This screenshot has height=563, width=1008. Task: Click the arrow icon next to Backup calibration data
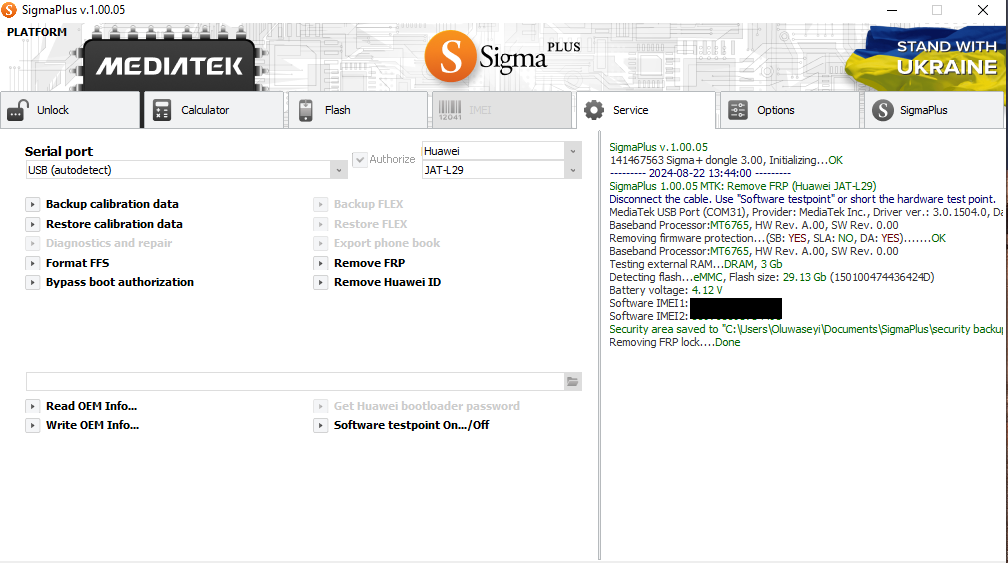[32, 204]
